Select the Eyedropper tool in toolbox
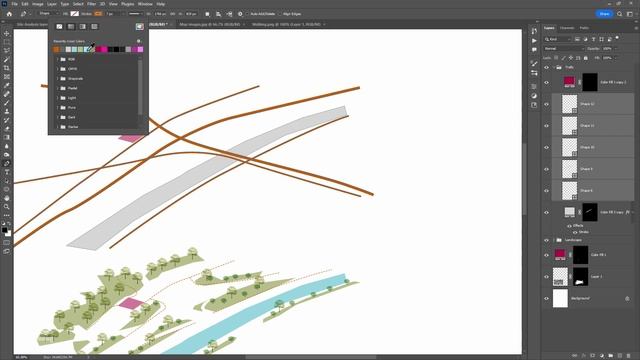Viewport: 640px width, 360px height. [7, 85]
